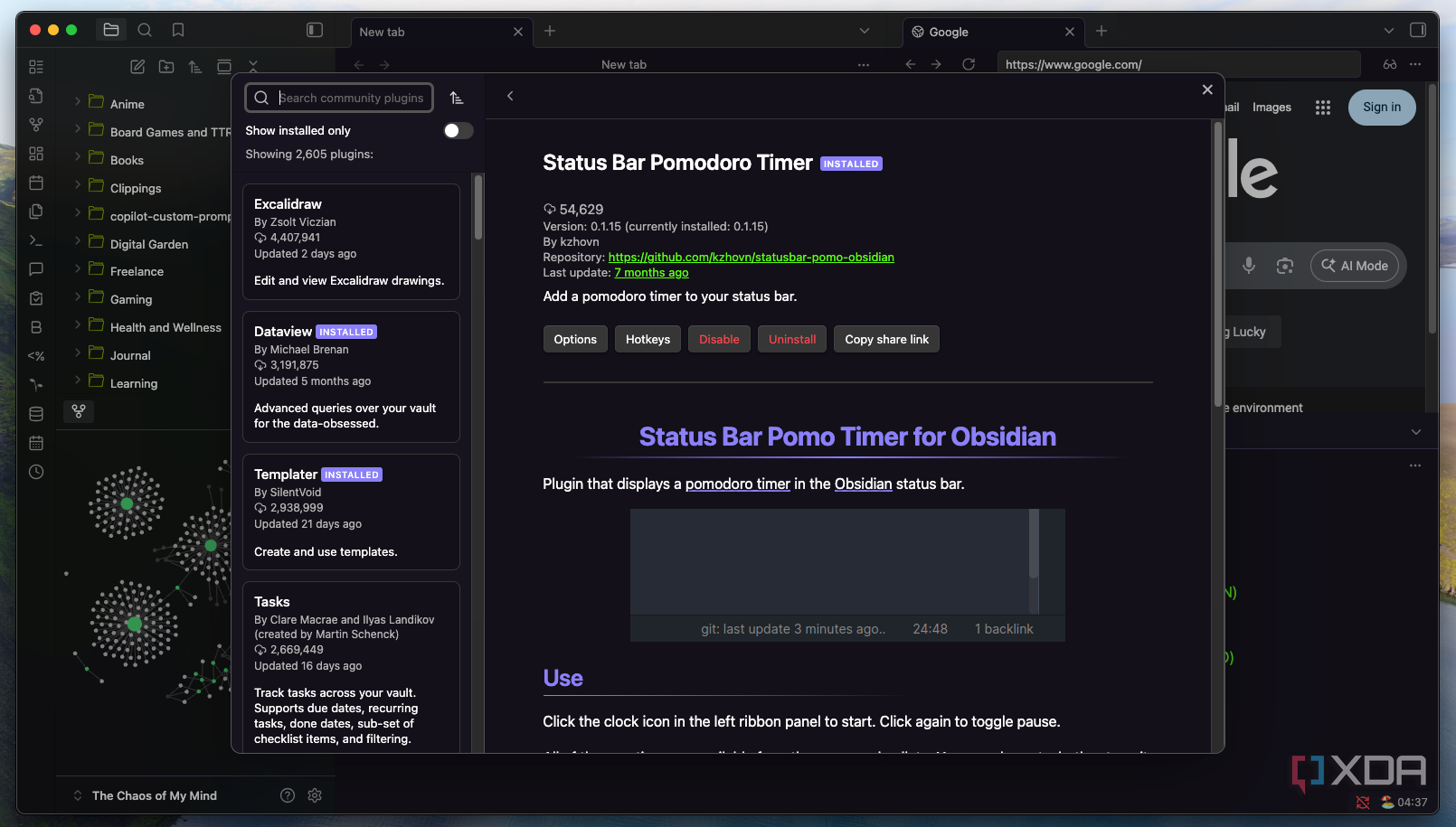Open the GitHub repository link
This screenshot has height=827, width=1456.
coord(752,258)
